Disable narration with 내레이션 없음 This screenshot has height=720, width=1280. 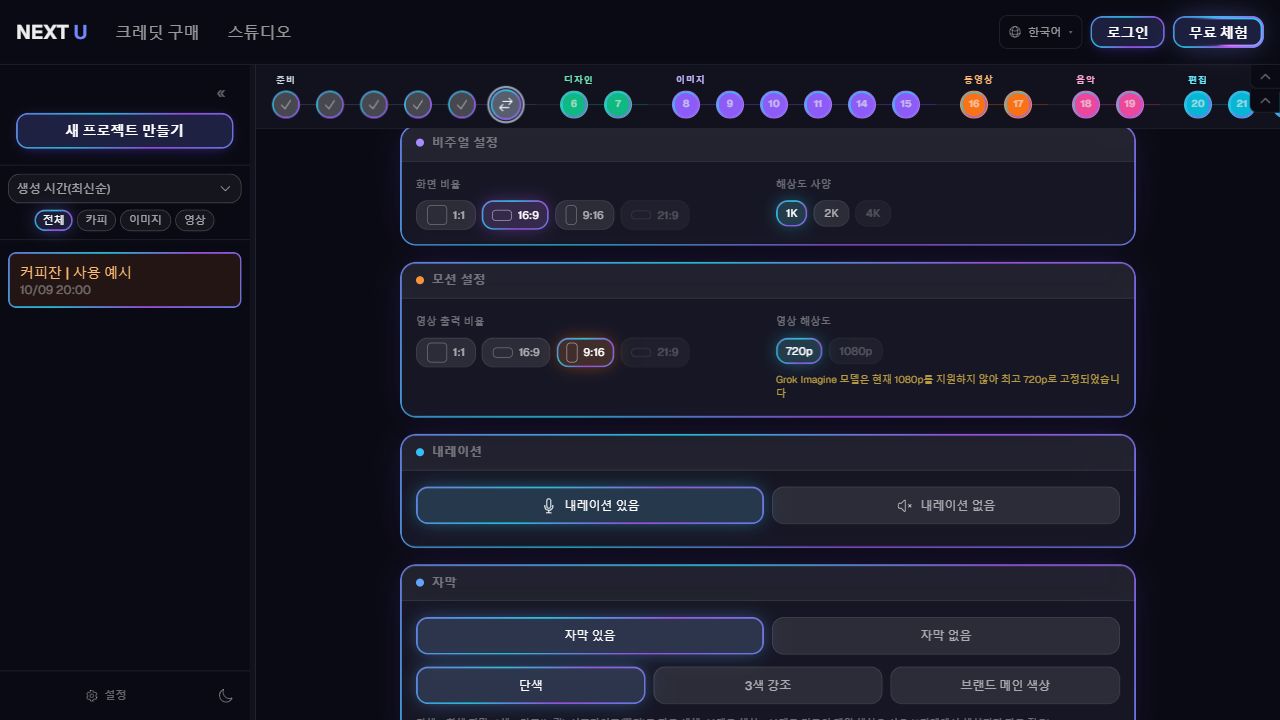click(946, 505)
